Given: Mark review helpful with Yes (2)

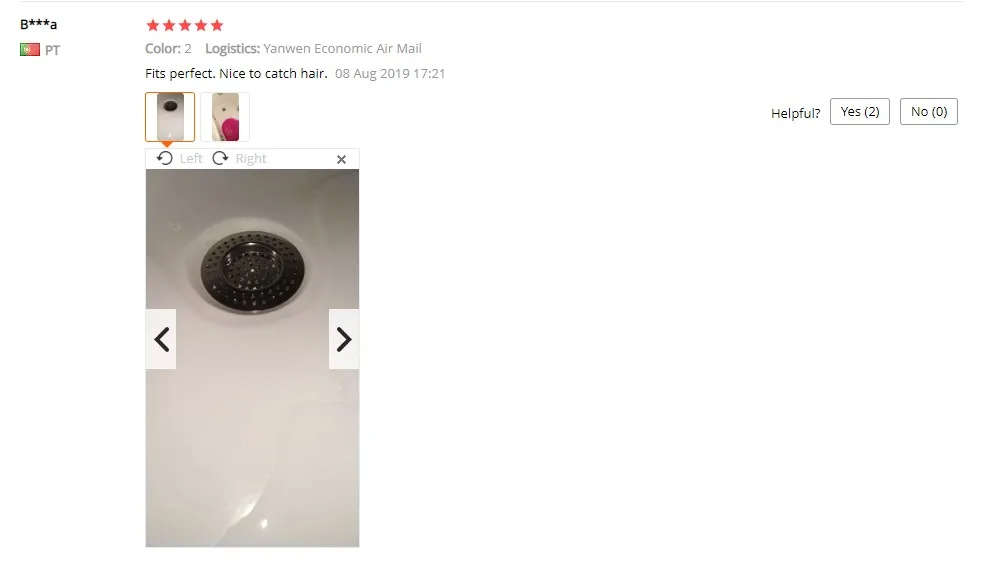Looking at the screenshot, I should coord(860,111).
